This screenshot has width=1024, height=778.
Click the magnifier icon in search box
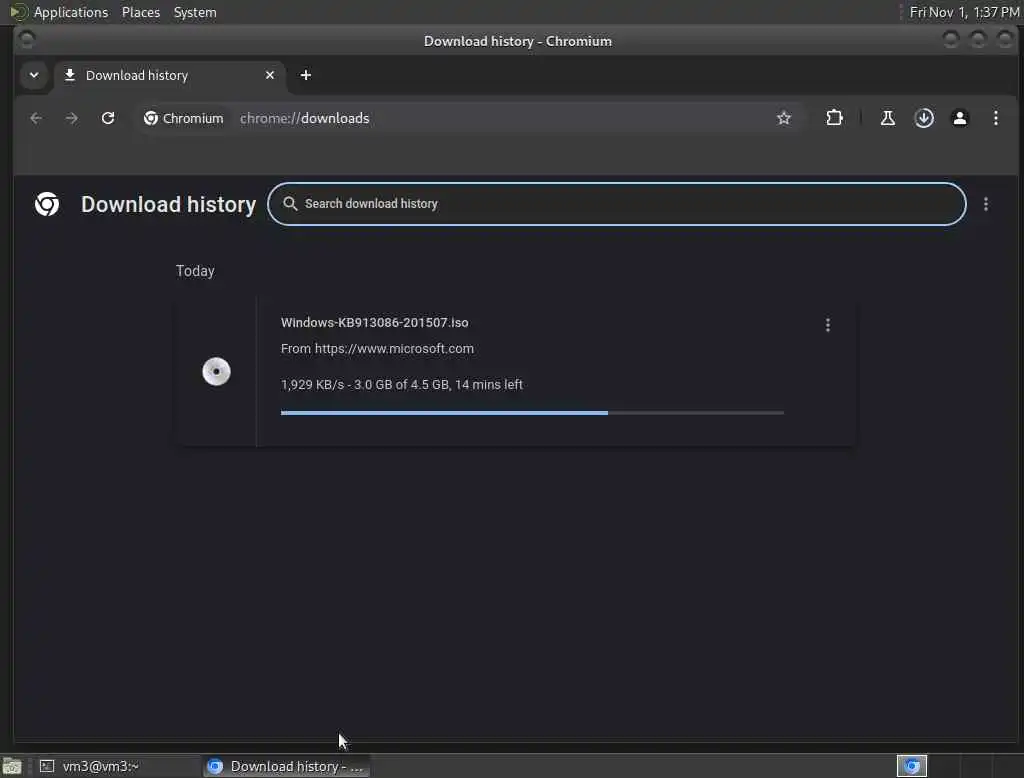pos(290,204)
